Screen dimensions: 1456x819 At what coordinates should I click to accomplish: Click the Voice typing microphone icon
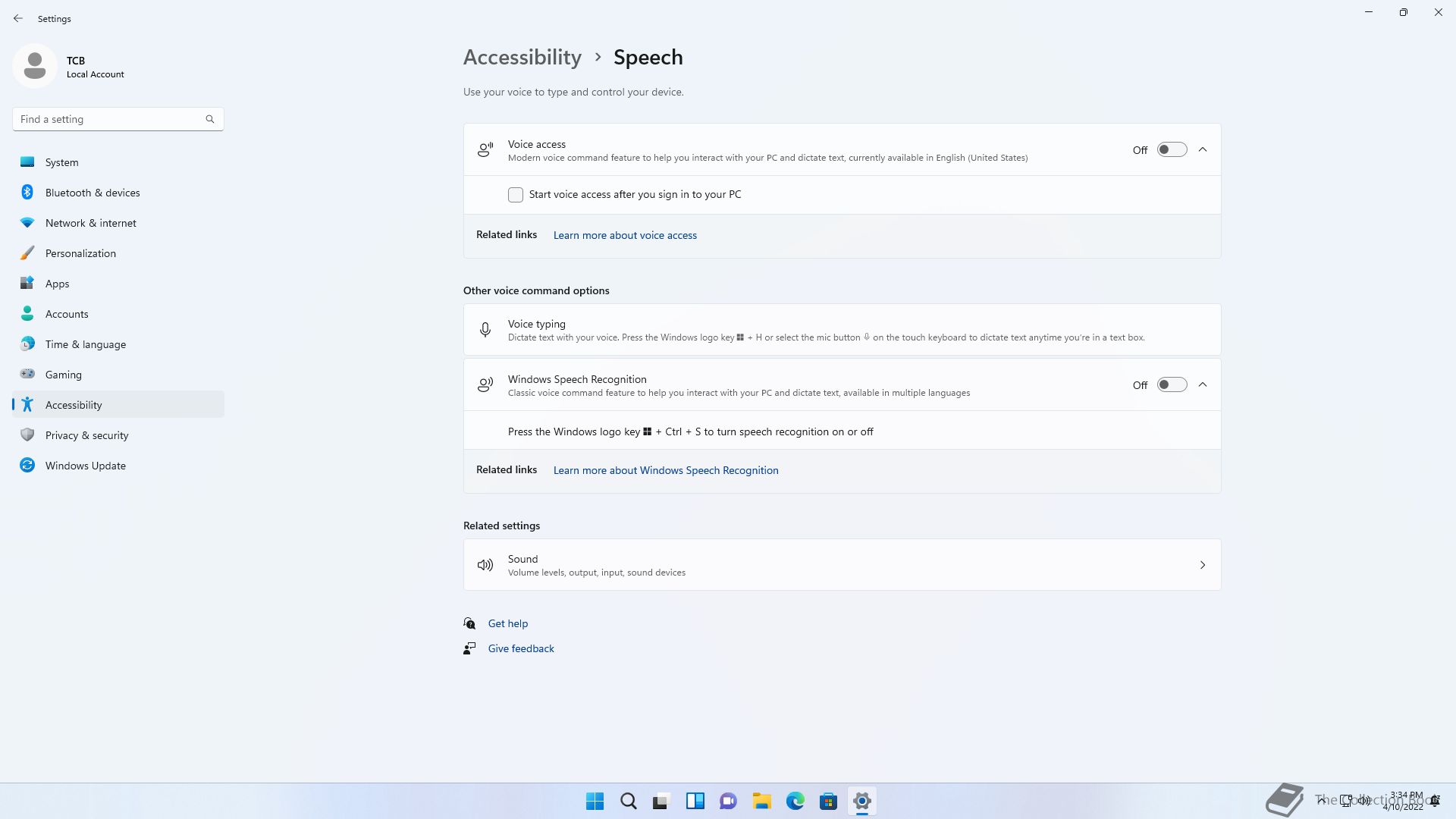[485, 330]
